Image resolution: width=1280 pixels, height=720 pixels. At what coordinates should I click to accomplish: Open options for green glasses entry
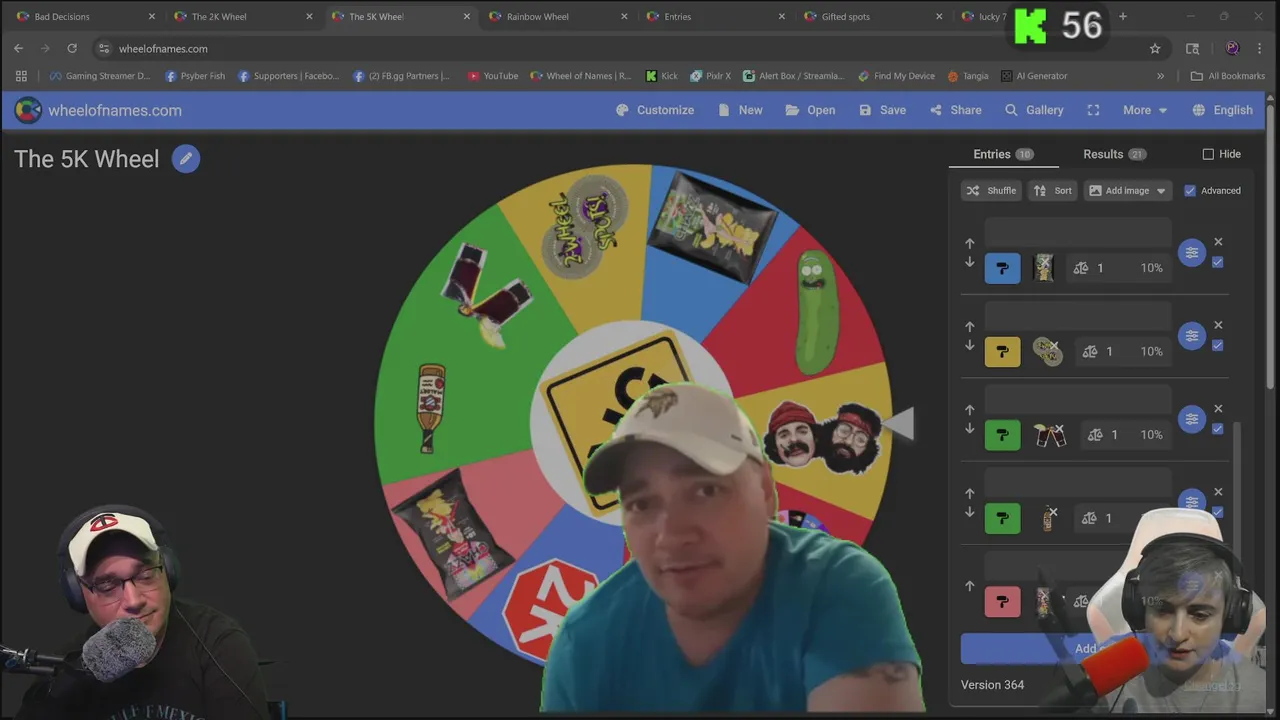coord(1192,419)
